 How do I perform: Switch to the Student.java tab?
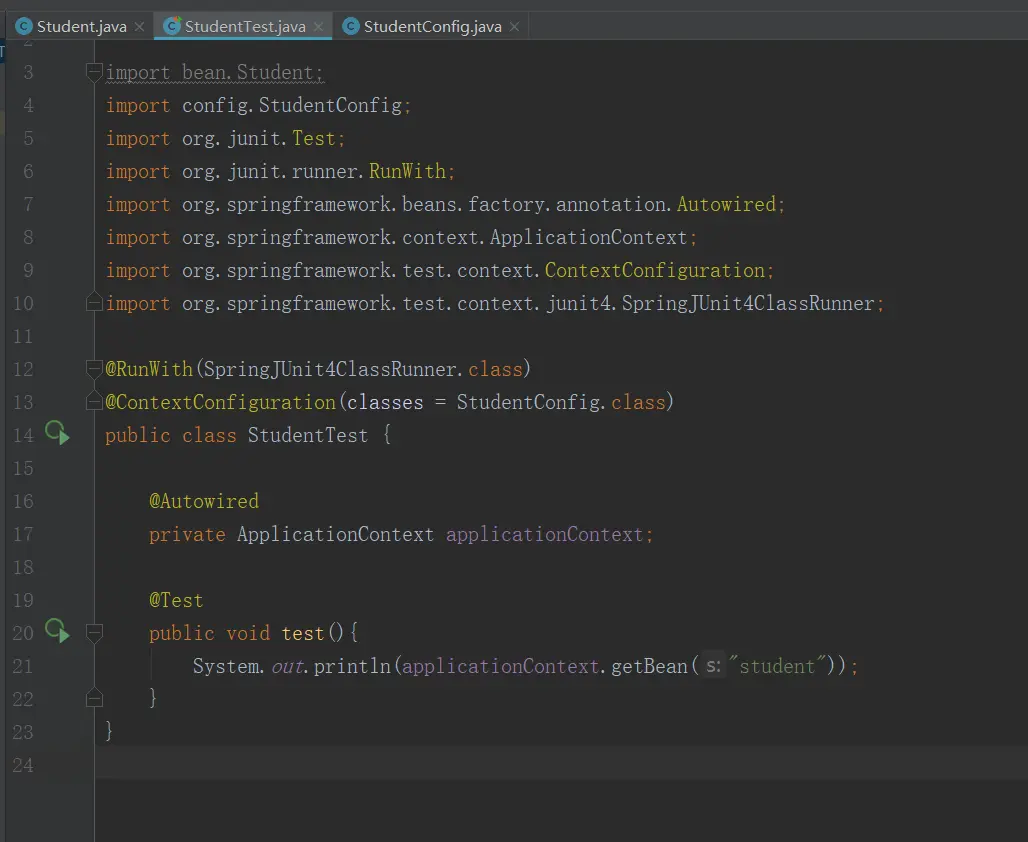[x=81, y=27]
